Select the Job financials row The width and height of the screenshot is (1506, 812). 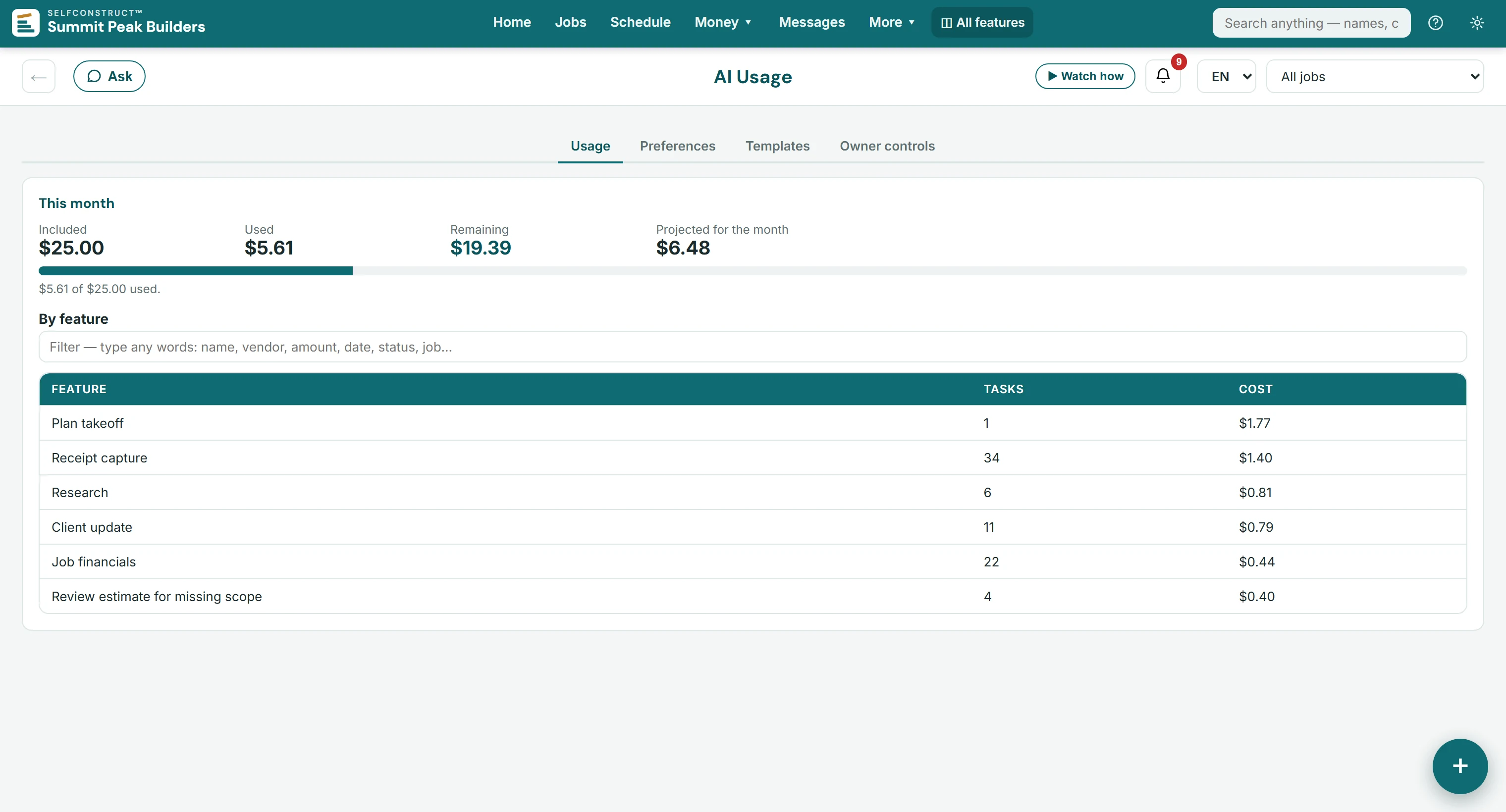[753, 561]
